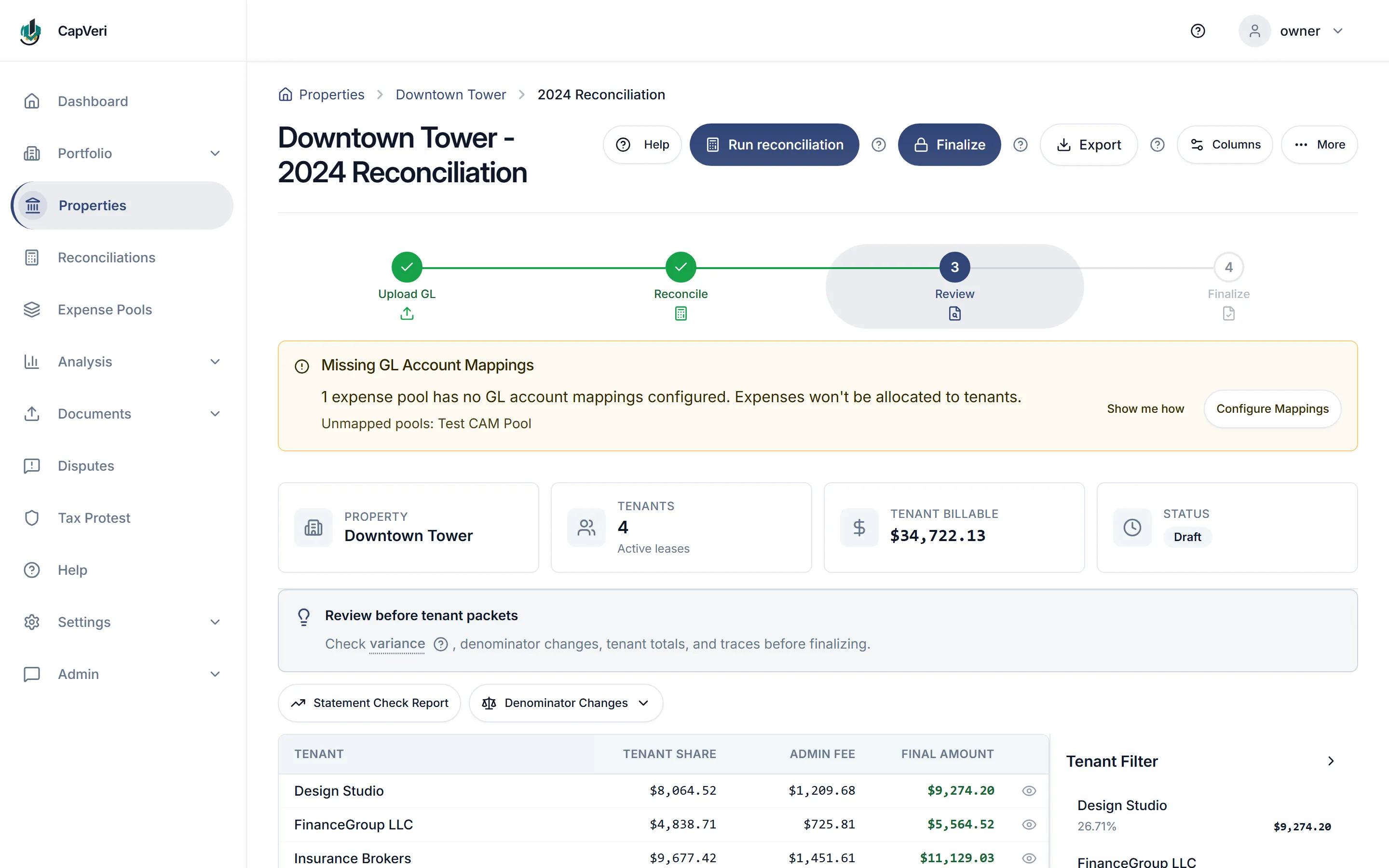The width and height of the screenshot is (1389, 868).
Task: Click the variance underlined term
Action: pos(397,644)
